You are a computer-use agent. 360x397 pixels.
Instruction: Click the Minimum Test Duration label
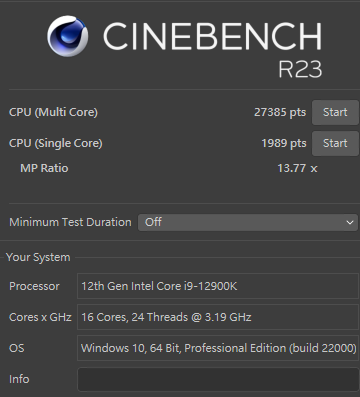click(70, 222)
